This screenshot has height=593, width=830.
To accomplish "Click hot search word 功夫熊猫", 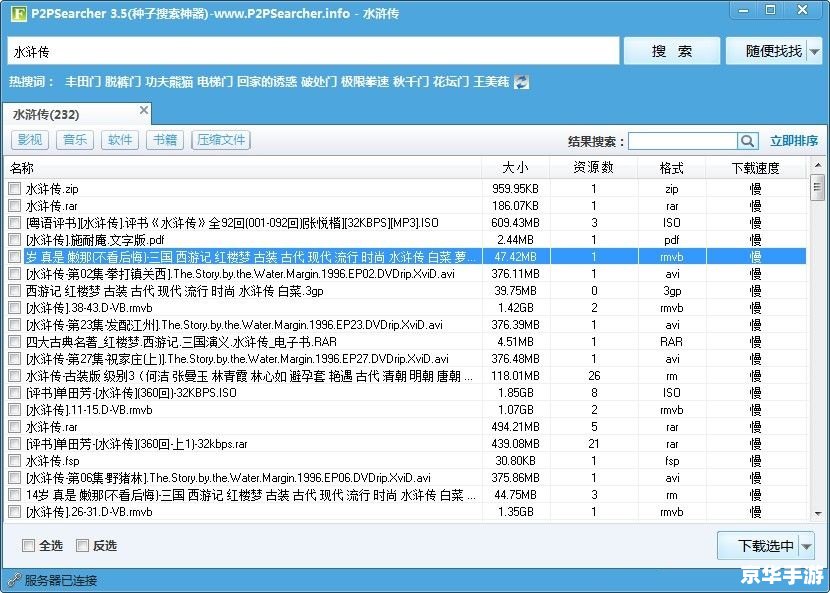I will pyautogui.click(x=169, y=82).
